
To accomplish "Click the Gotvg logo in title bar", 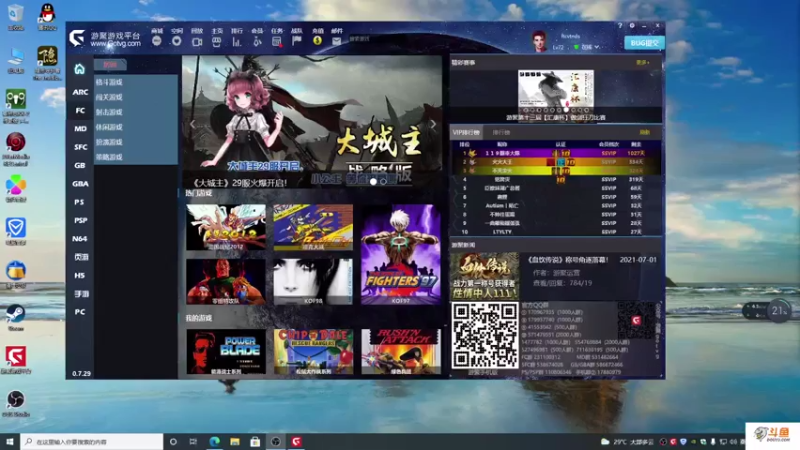I will coord(77,37).
